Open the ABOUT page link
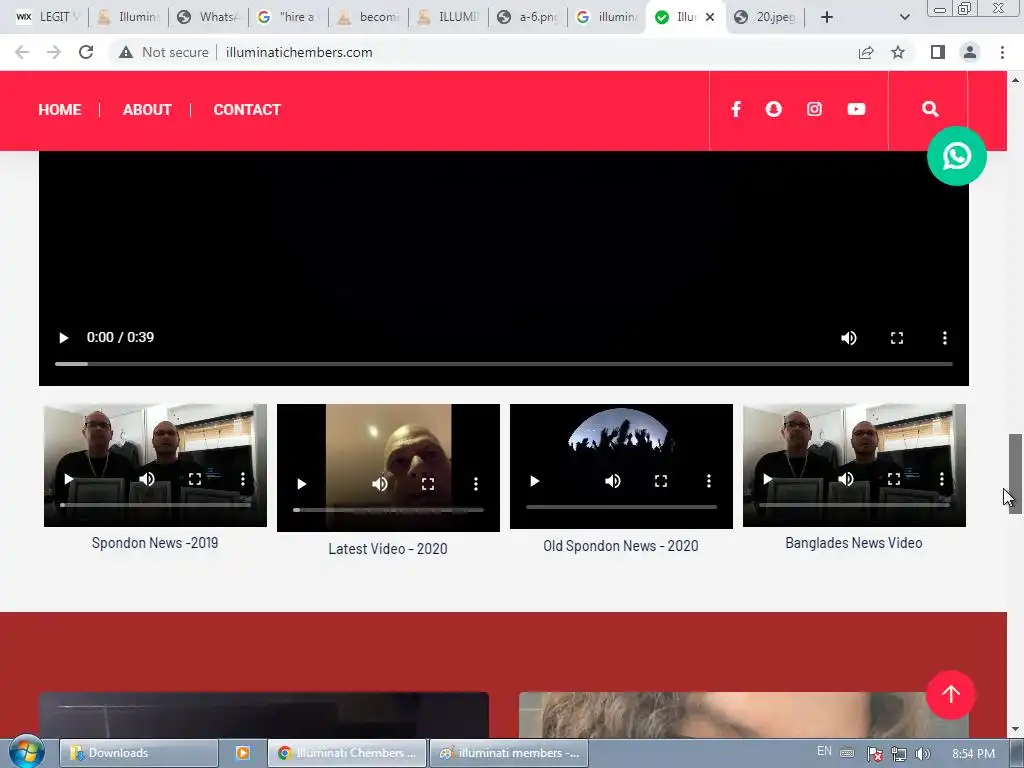This screenshot has width=1024, height=768. tap(147, 110)
